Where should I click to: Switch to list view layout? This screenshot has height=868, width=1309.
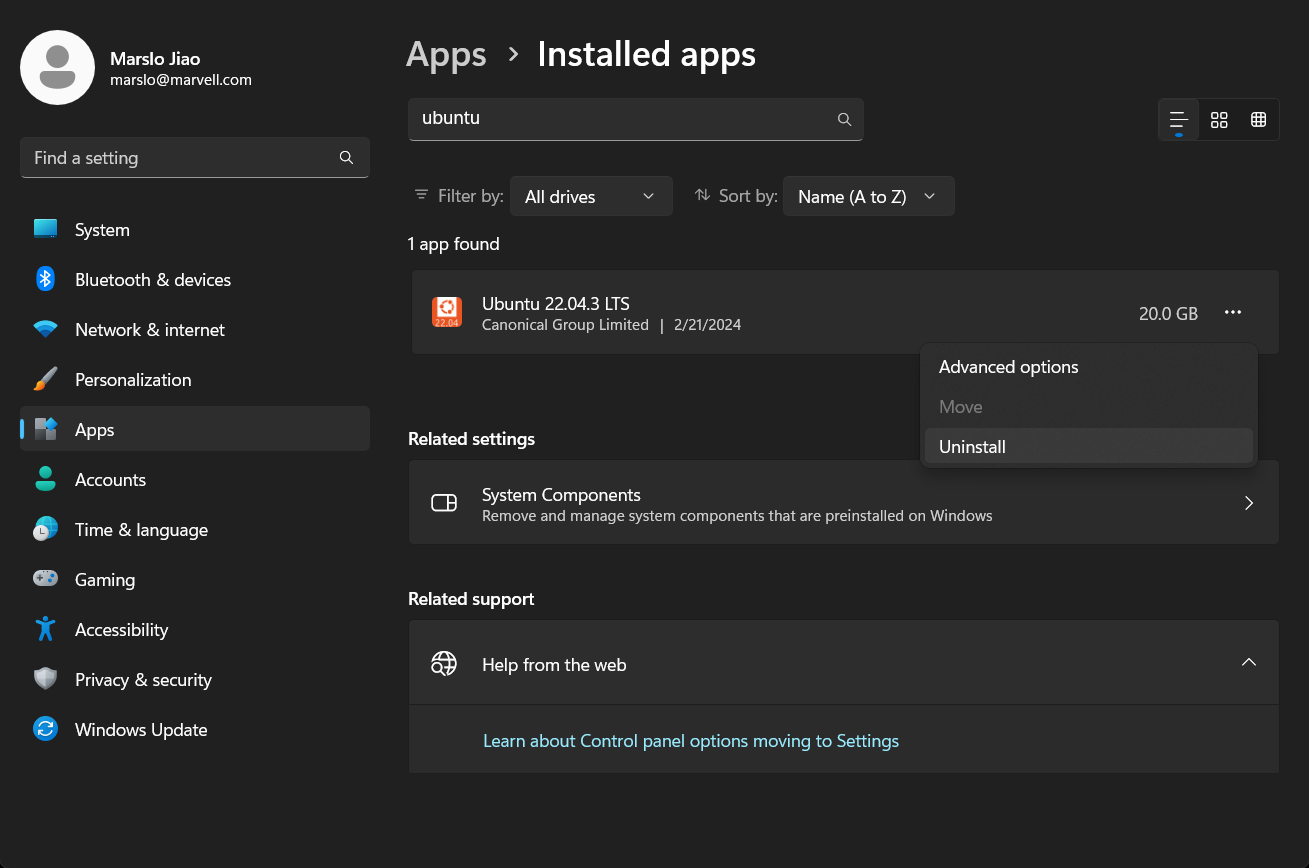coord(1179,119)
